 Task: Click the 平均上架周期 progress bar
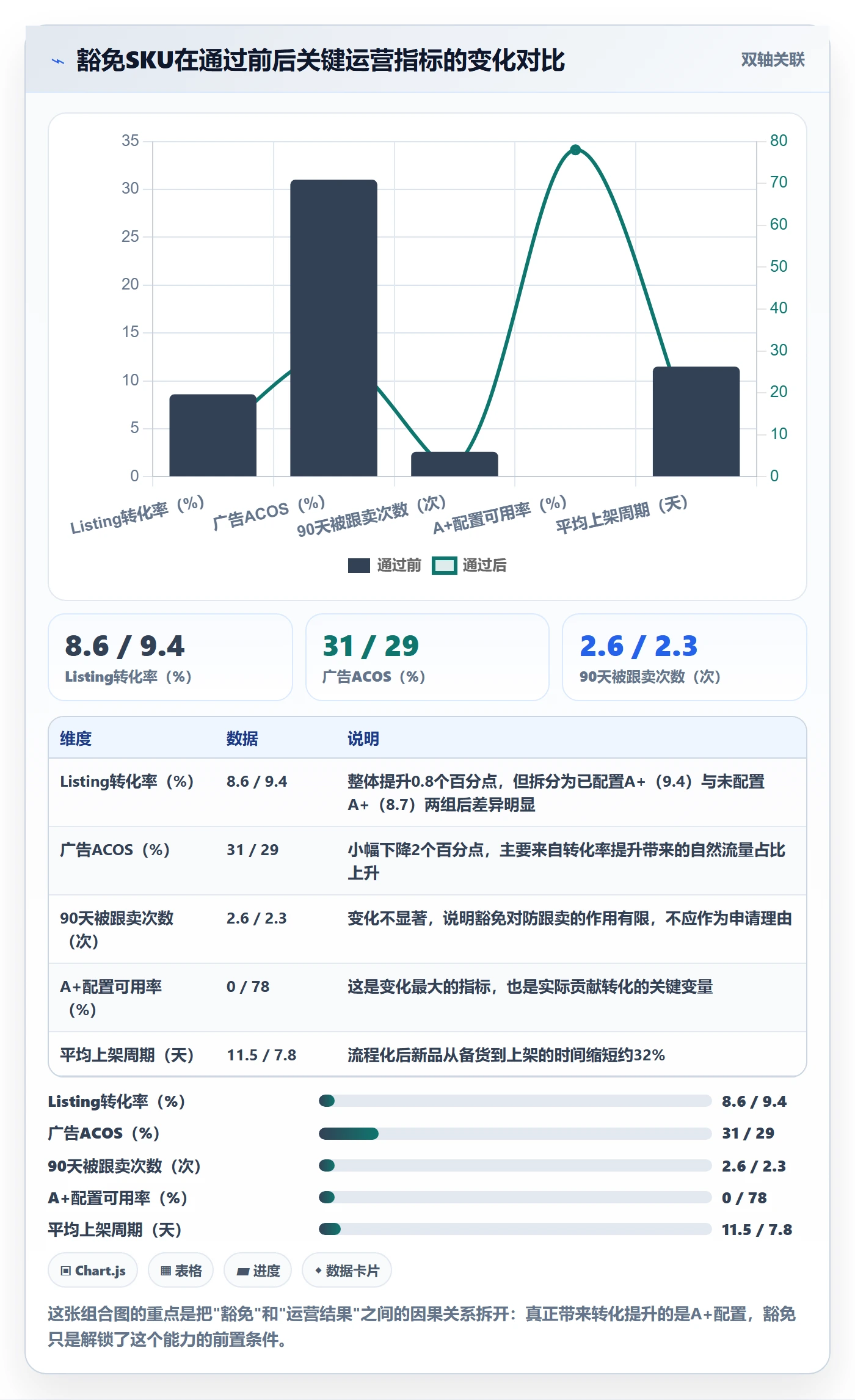pos(515,1229)
